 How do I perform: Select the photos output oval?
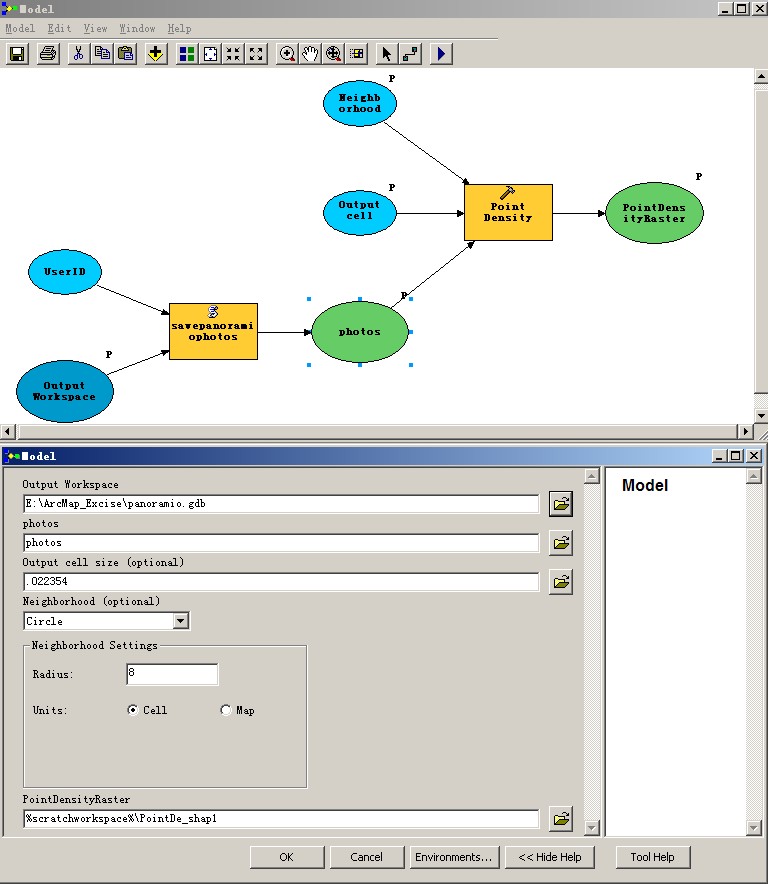(360, 332)
